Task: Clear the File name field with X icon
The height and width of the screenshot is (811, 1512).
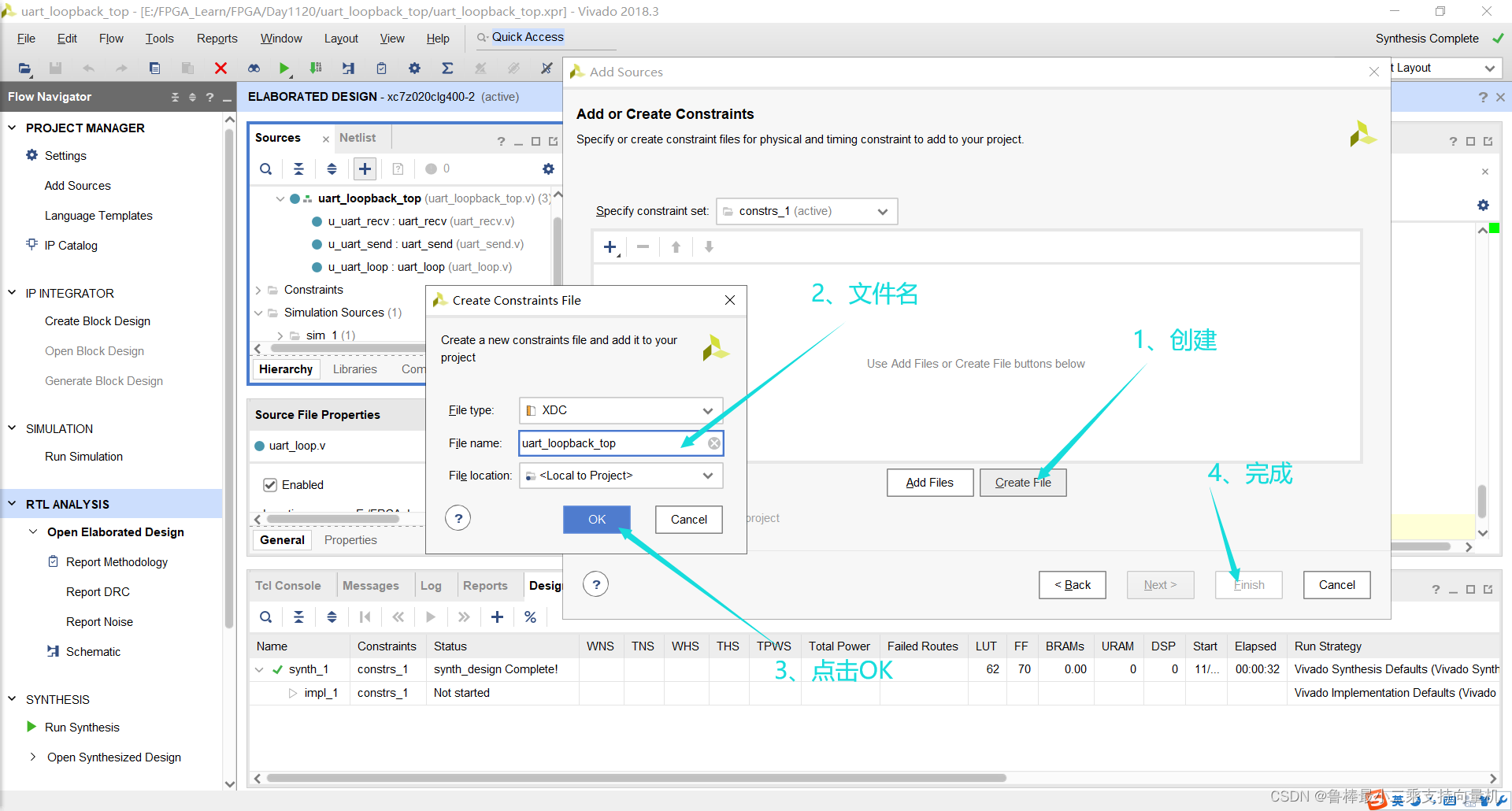Action: click(x=713, y=443)
